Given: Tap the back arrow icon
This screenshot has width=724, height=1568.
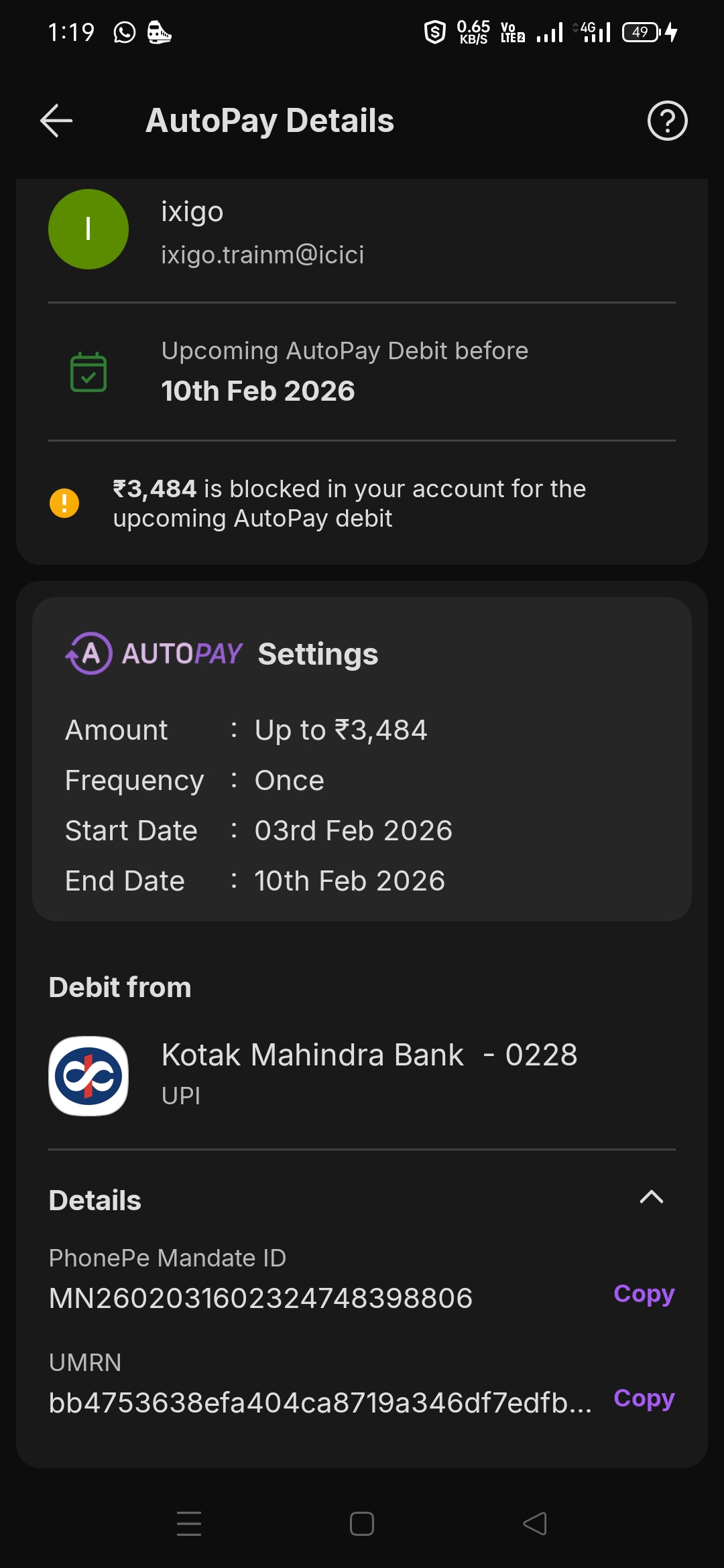Looking at the screenshot, I should [x=56, y=121].
